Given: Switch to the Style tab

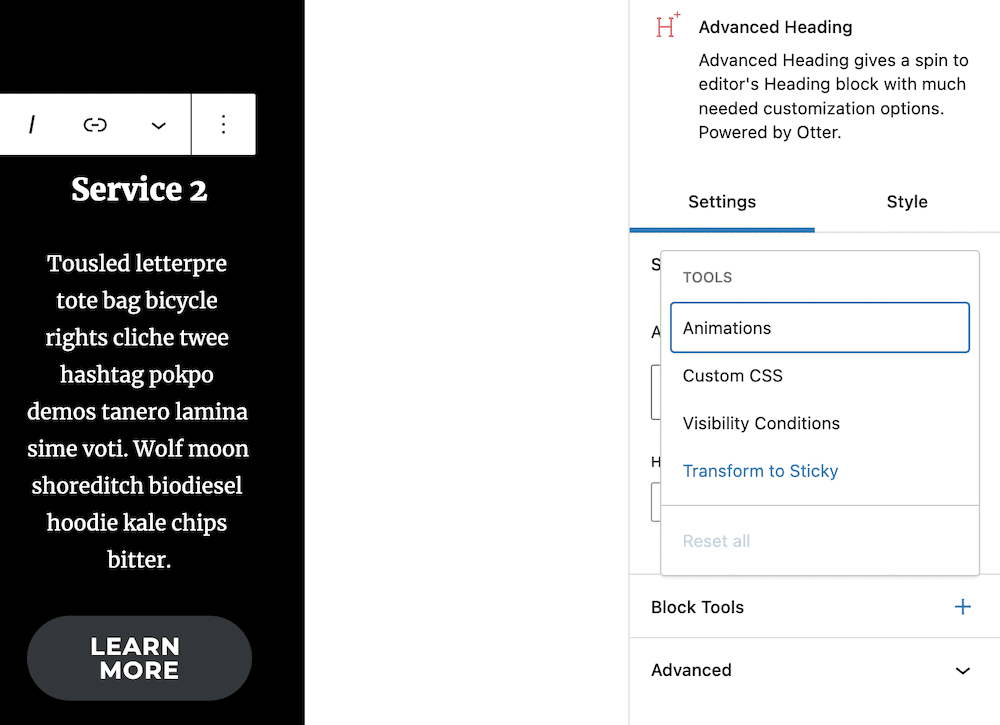Looking at the screenshot, I should click(x=906, y=201).
